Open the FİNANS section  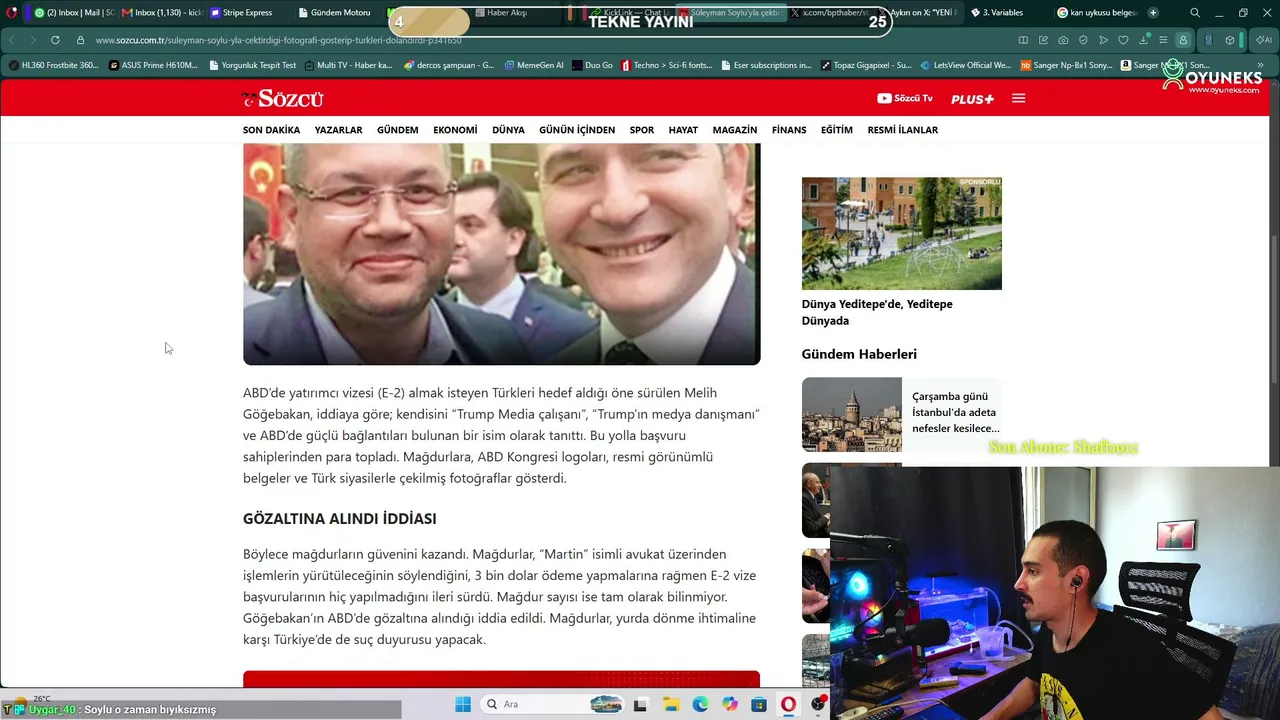(x=789, y=130)
